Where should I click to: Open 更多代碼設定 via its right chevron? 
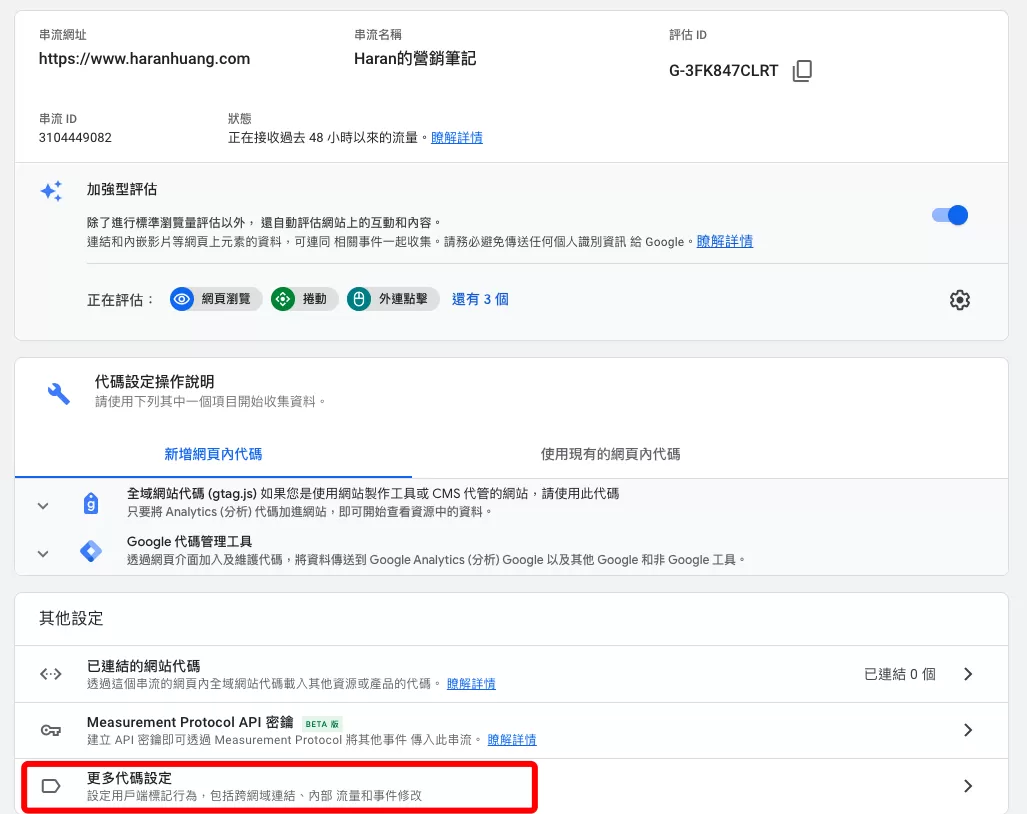point(968,786)
